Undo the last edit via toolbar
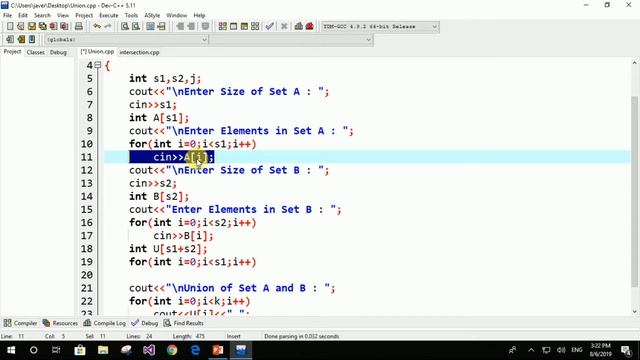 point(97,27)
